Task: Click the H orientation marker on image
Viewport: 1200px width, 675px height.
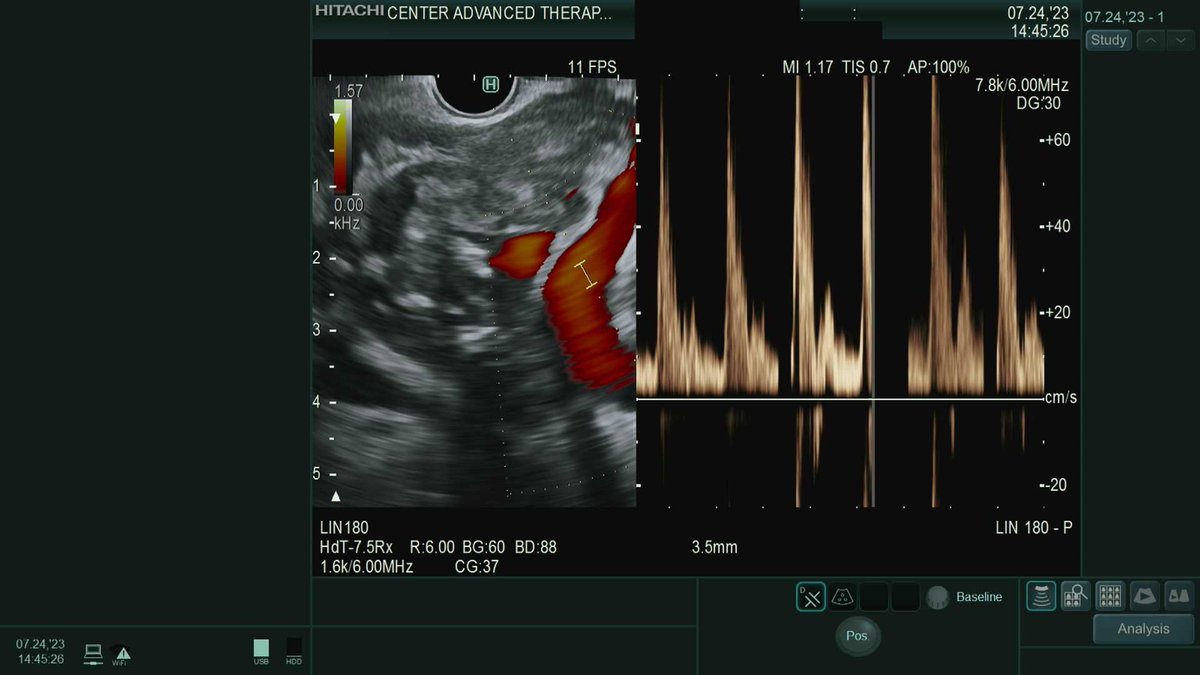Action: click(x=490, y=84)
